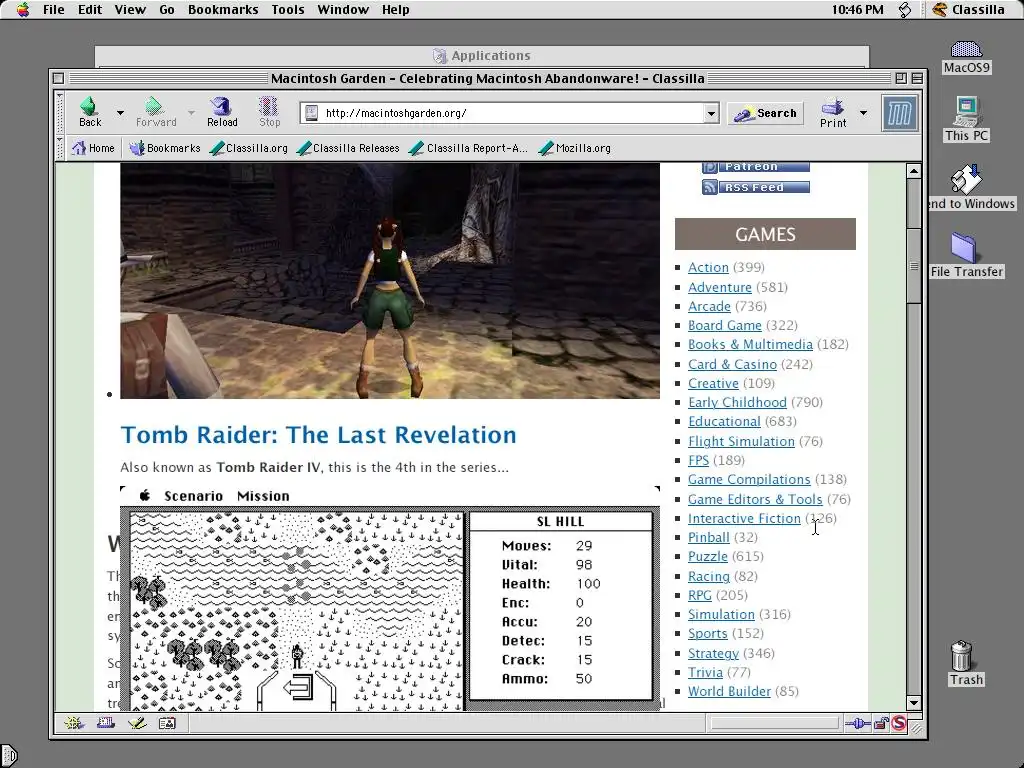1024x768 pixels.
Task: Expand the URL bar history dropdown
Action: [x=711, y=114]
